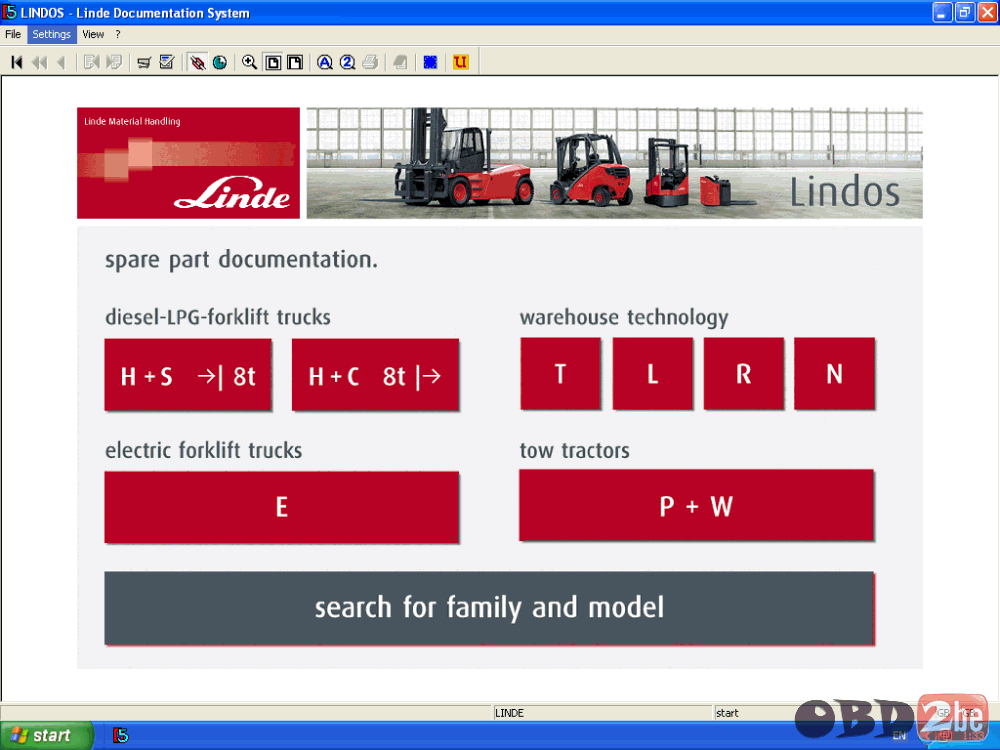Click the 'start' status bar field
The height and width of the screenshot is (750, 1000).
point(756,713)
